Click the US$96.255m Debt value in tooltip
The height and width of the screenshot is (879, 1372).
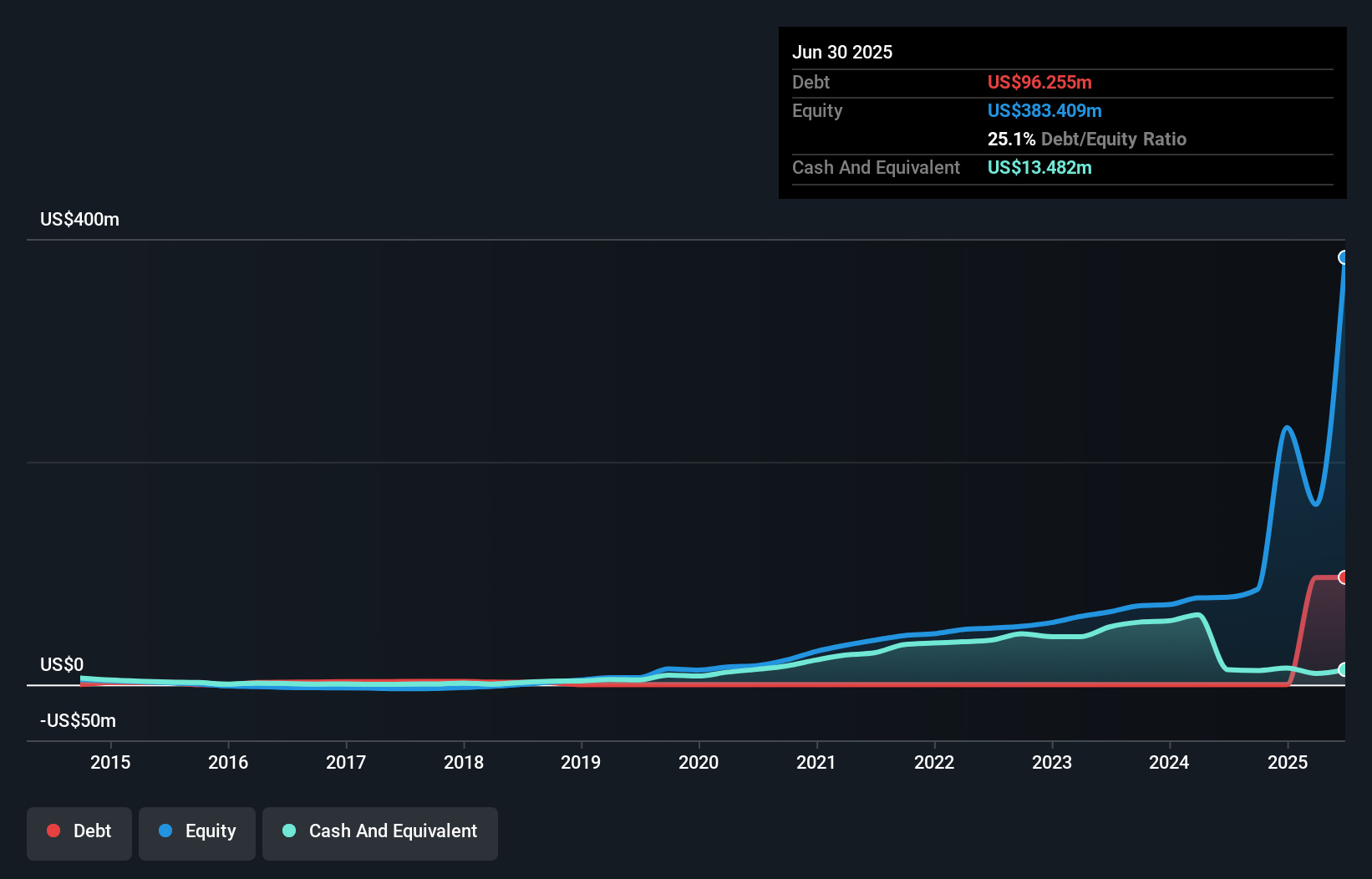coord(1039,82)
